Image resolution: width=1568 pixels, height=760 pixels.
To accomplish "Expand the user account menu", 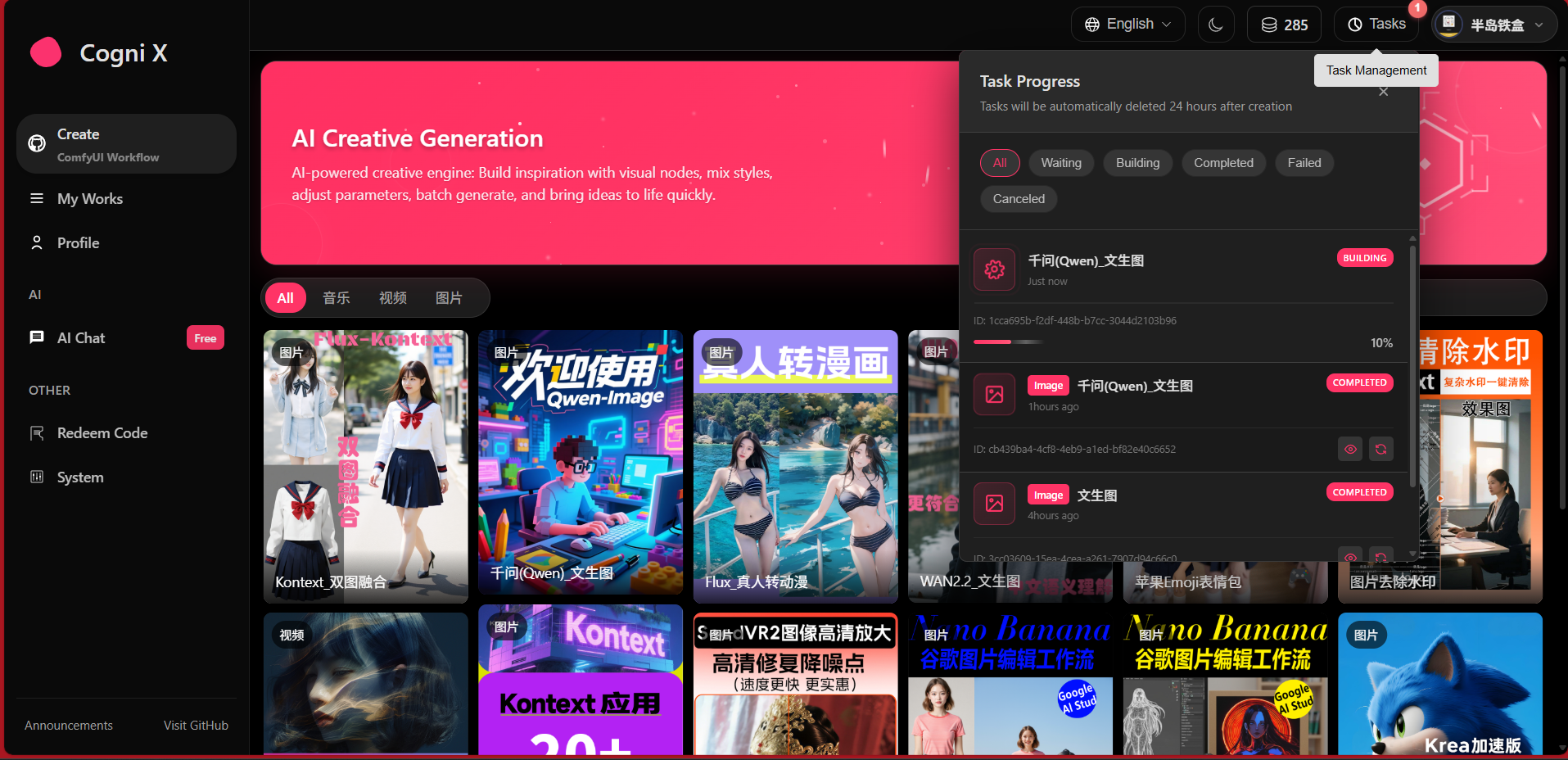I will (1493, 25).
